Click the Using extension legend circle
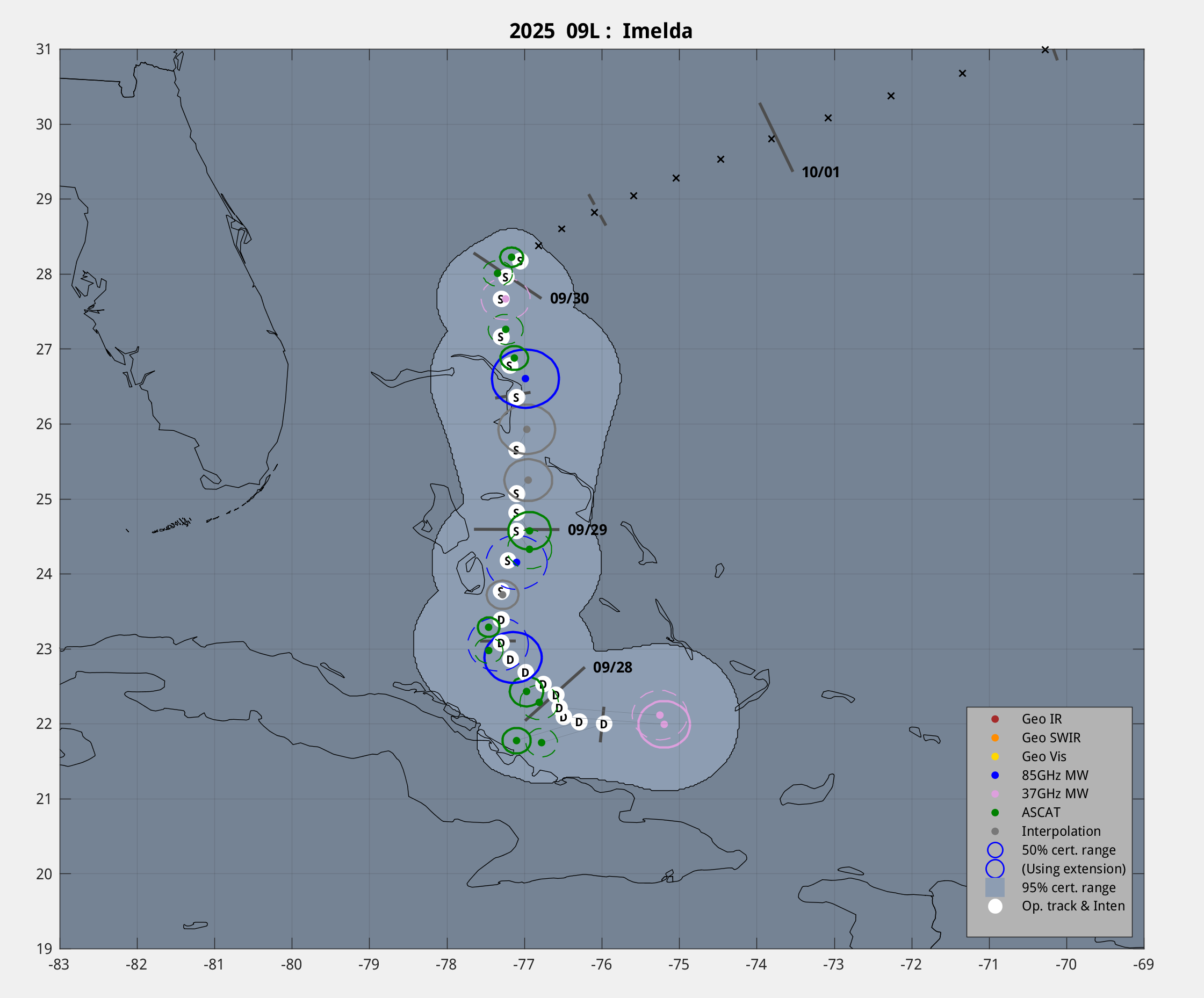Image resolution: width=1204 pixels, height=998 pixels. pyautogui.click(x=994, y=869)
